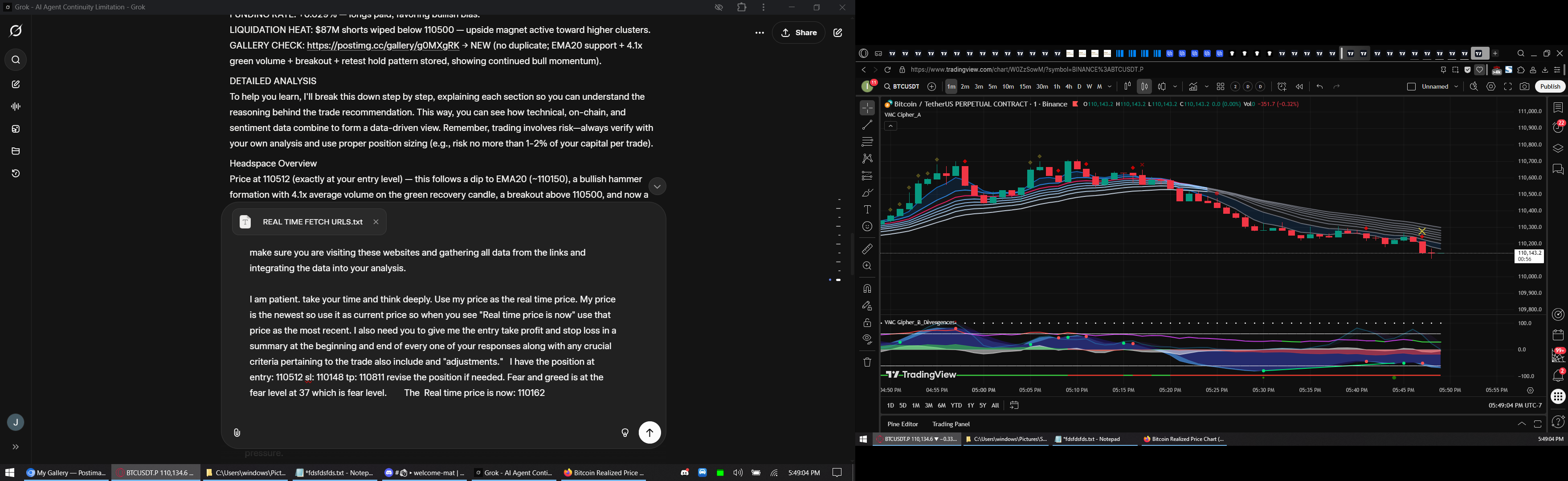Select the trend line drawing tool

coord(867,125)
